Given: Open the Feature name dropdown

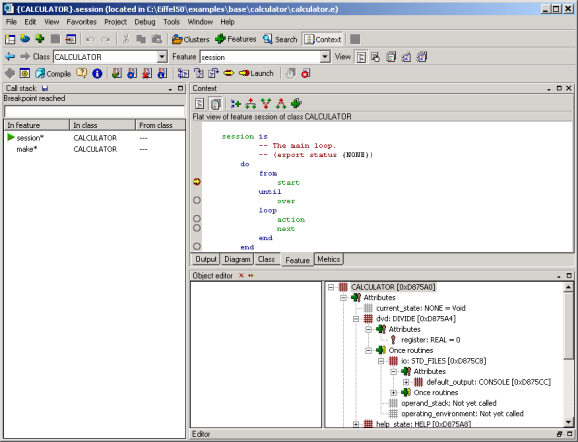Looking at the screenshot, I should (324, 57).
